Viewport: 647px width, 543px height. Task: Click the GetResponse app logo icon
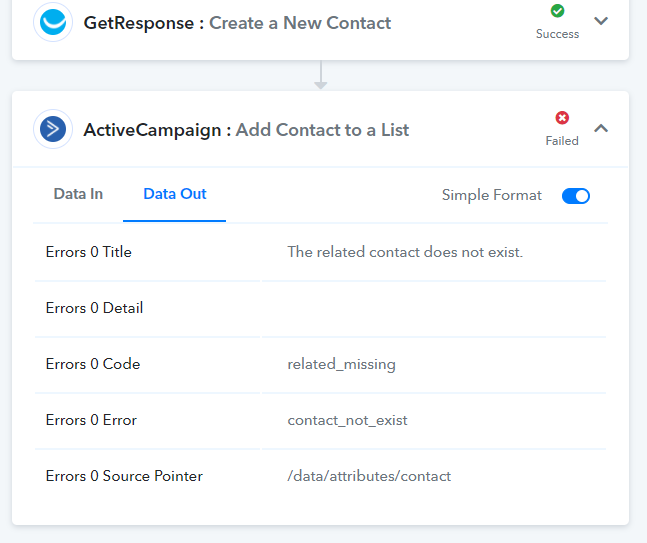coord(53,22)
